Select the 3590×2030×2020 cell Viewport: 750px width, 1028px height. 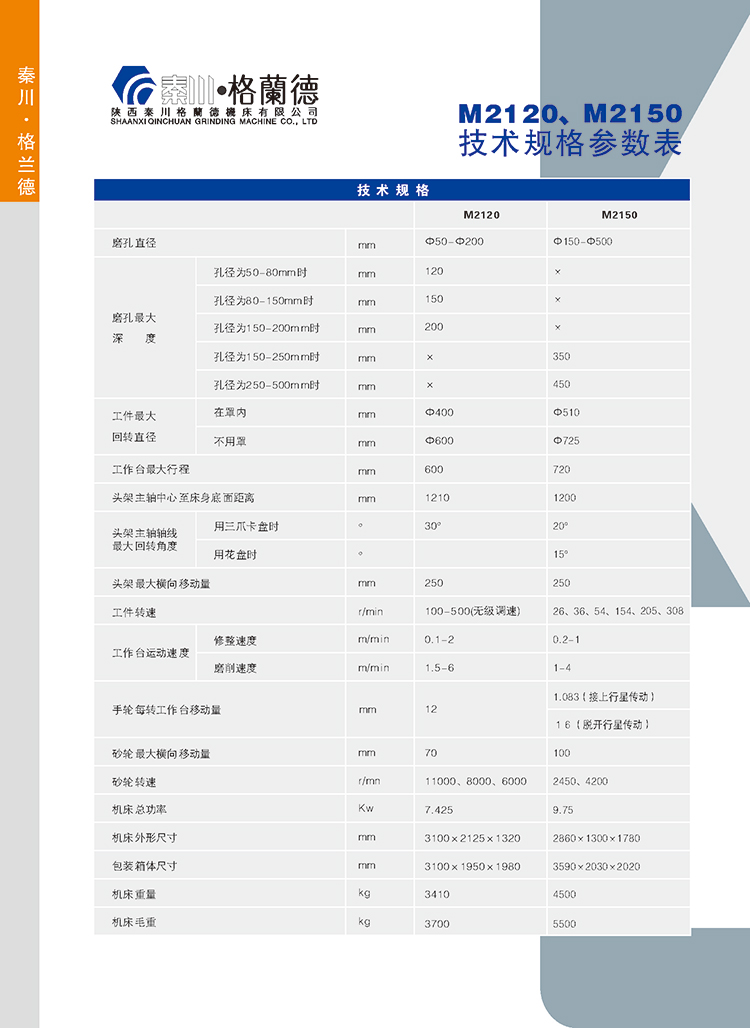pos(596,866)
